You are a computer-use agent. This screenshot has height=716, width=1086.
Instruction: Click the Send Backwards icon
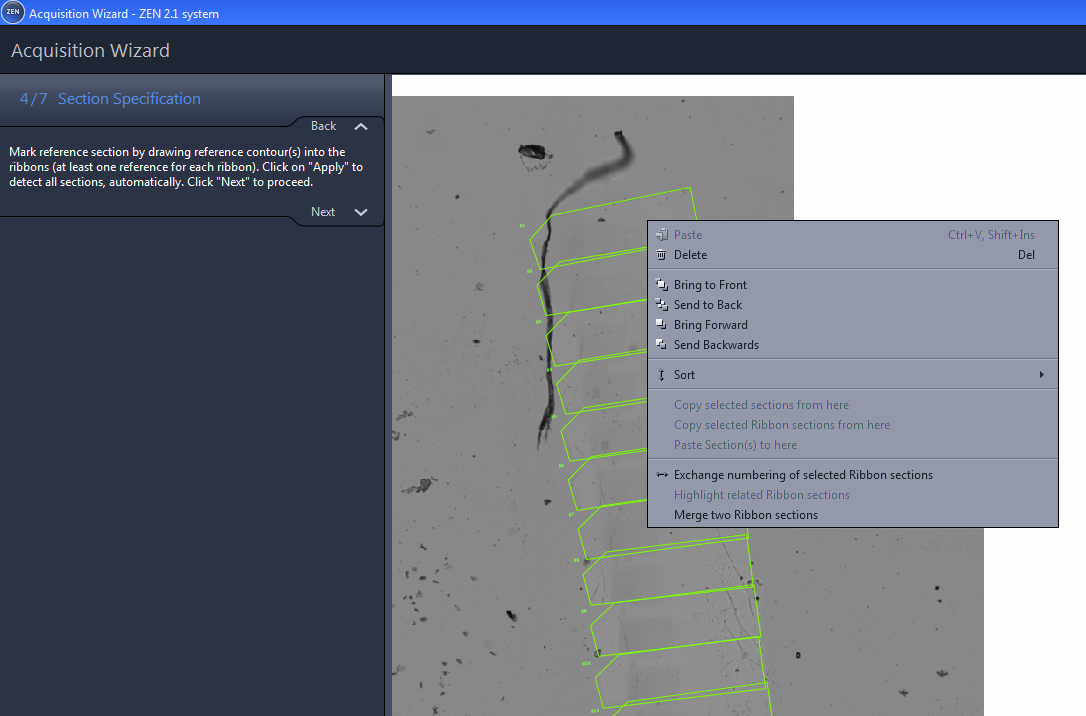(x=661, y=345)
